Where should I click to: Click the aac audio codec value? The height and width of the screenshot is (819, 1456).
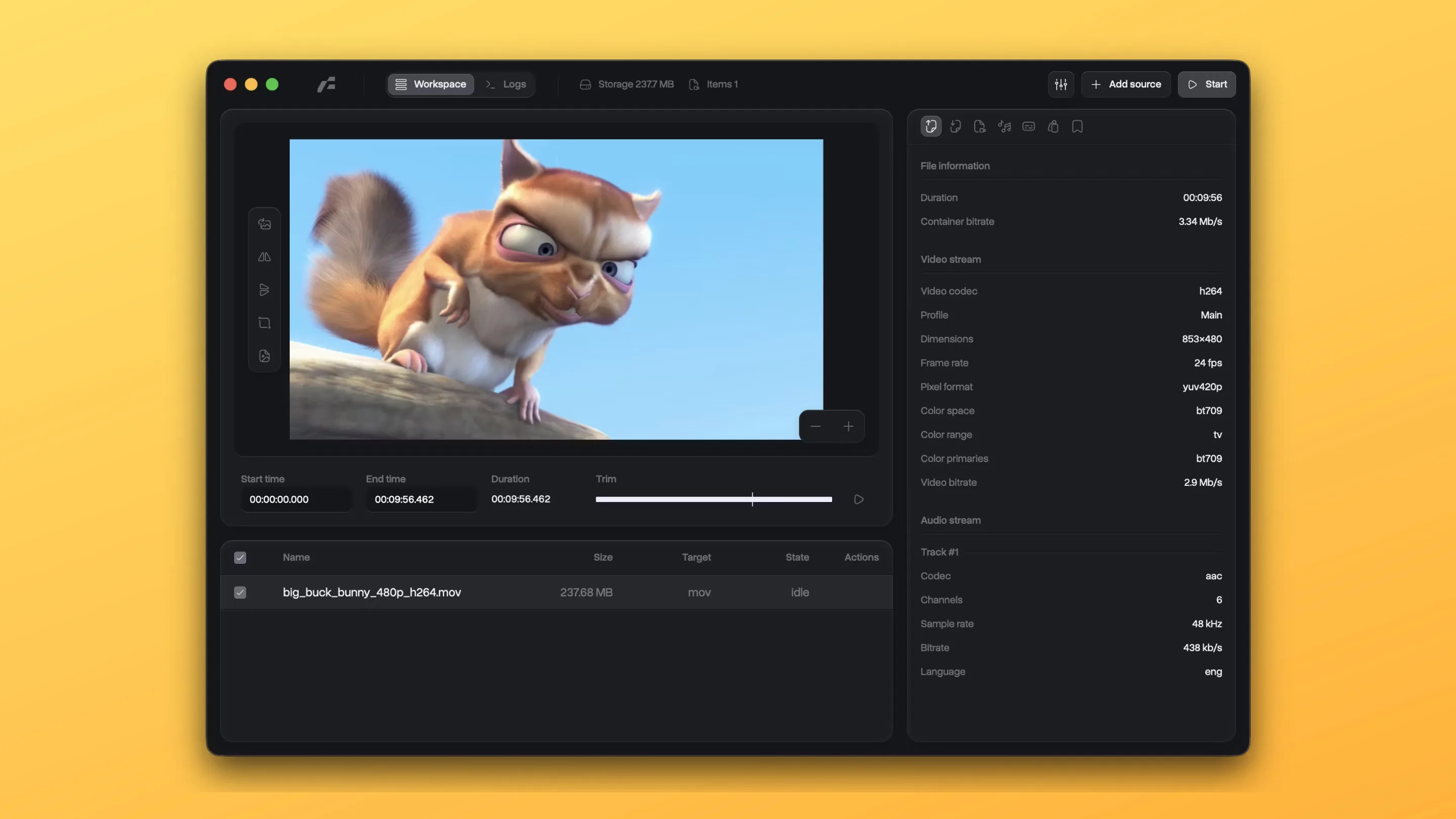click(x=1213, y=576)
